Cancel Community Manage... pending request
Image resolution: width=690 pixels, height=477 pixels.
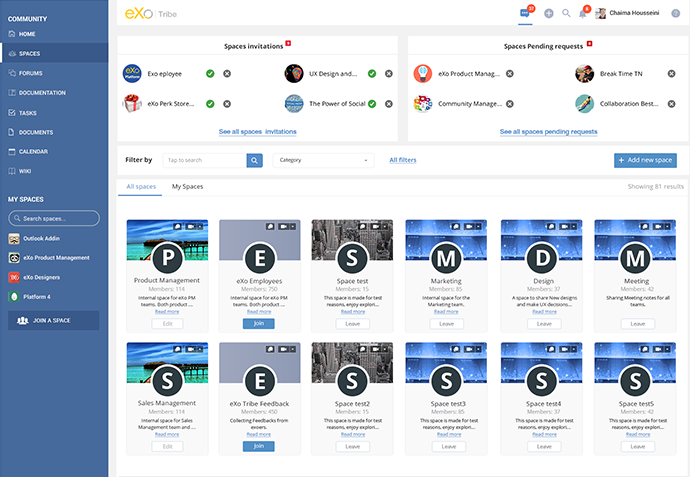pos(510,104)
